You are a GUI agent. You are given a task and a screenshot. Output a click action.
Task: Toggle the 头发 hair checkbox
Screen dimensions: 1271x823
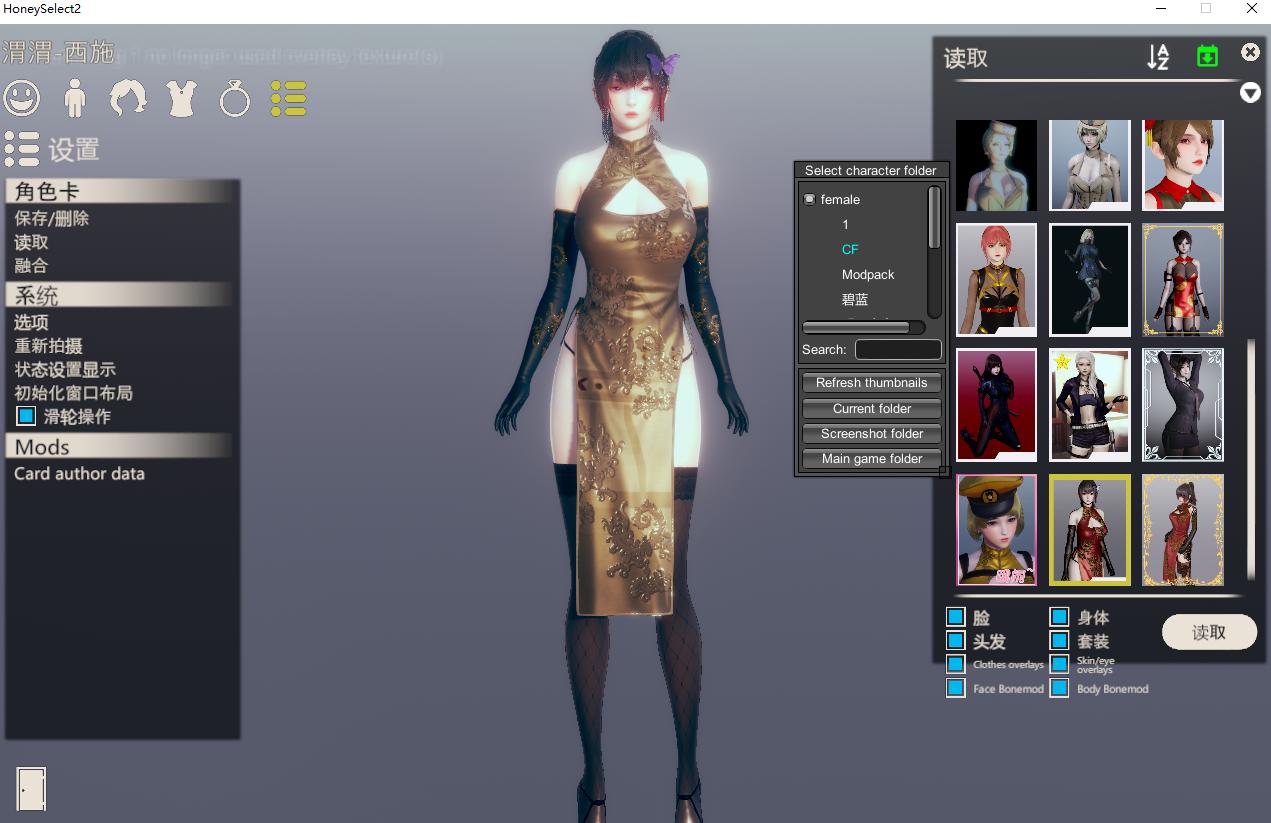pos(956,640)
